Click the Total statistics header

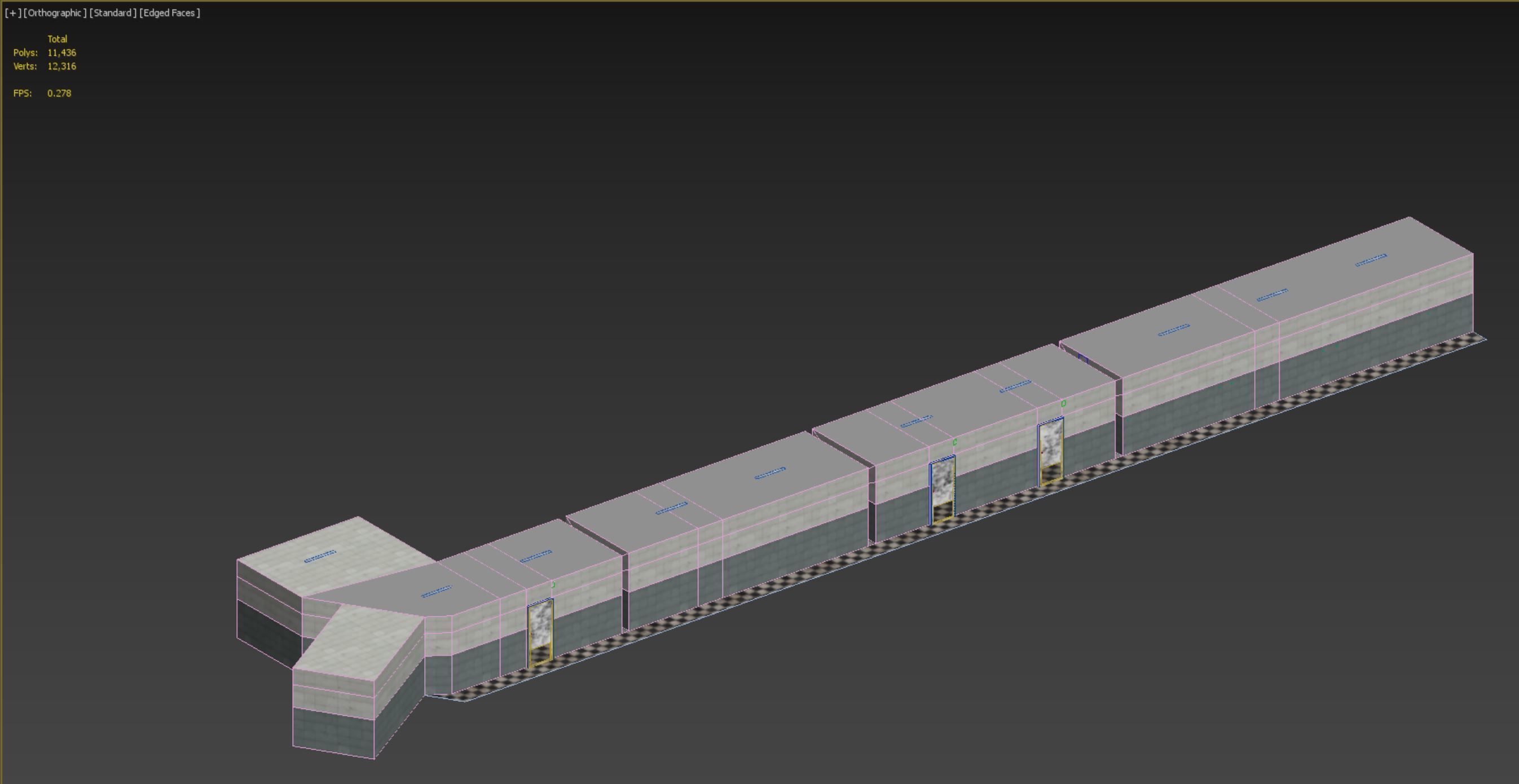[57, 39]
